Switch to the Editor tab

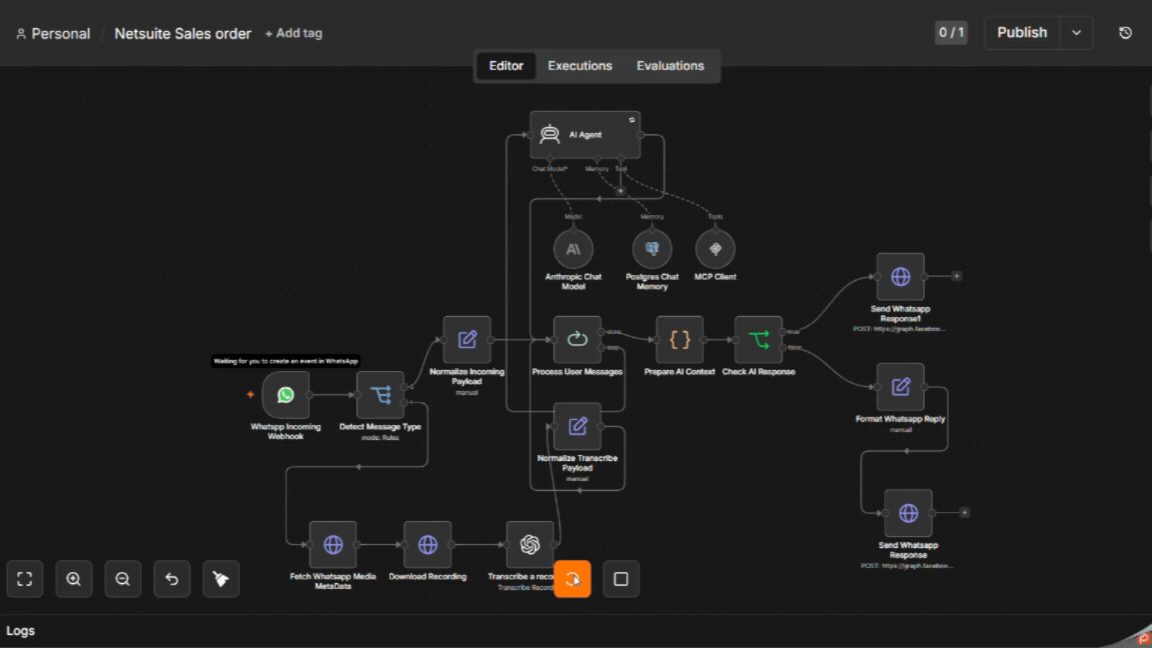tap(506, 65)
